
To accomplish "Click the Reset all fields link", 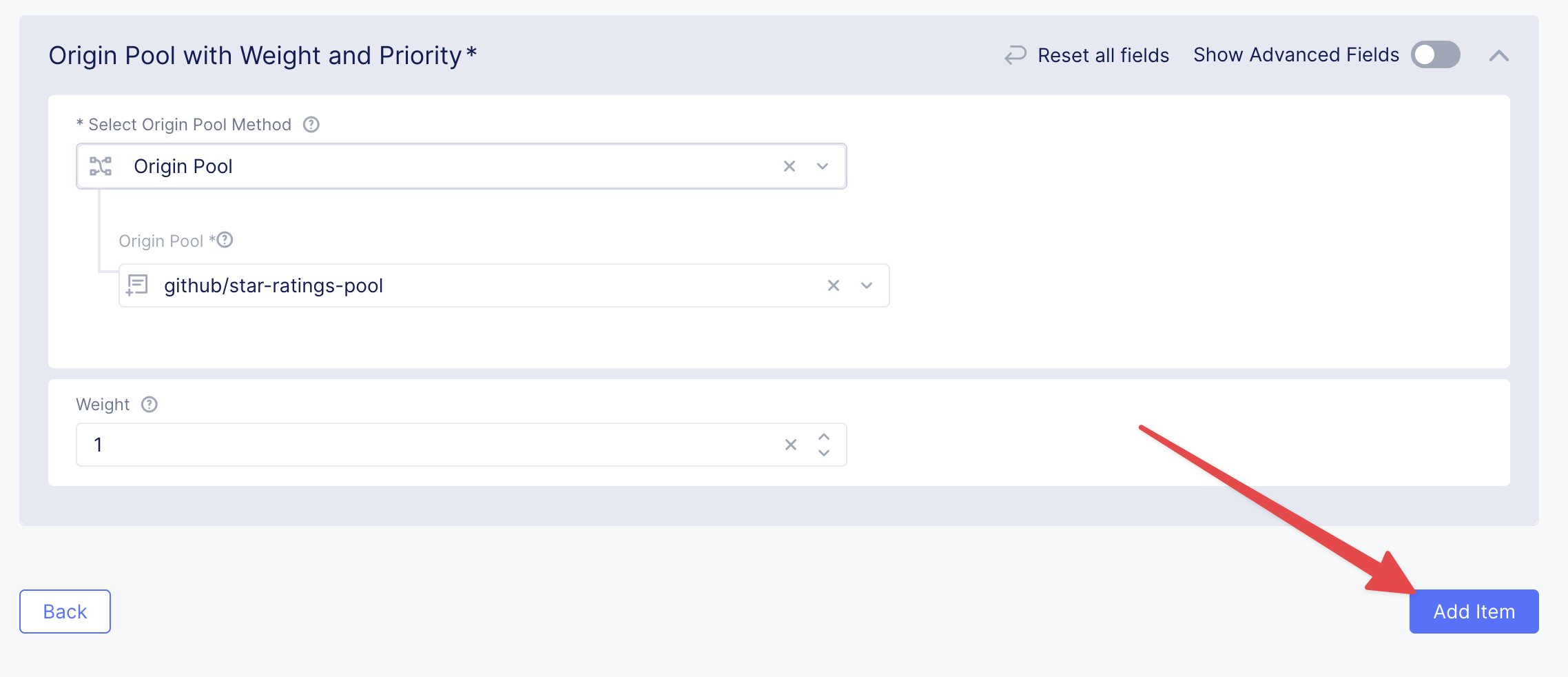I will (1103, 55).
